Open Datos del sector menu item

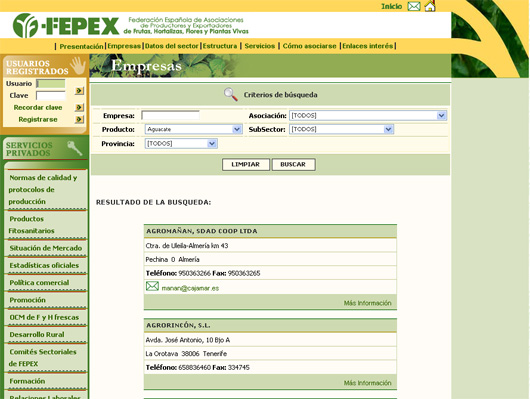(x=171, y=46)
